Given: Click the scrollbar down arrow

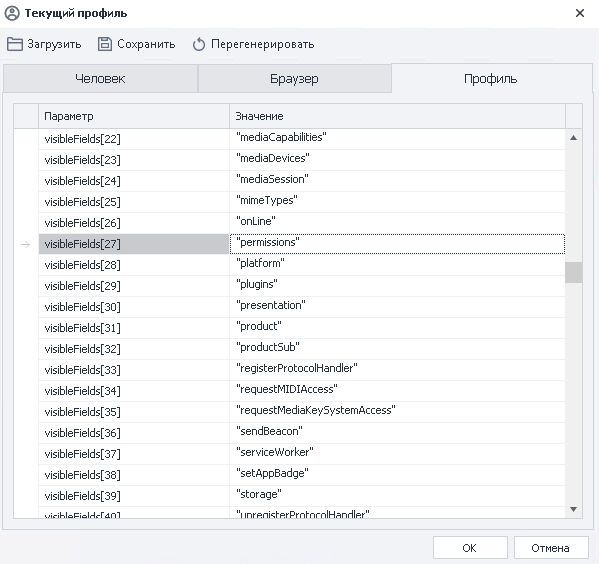Looking at the screenshot, I should (573, 509).
